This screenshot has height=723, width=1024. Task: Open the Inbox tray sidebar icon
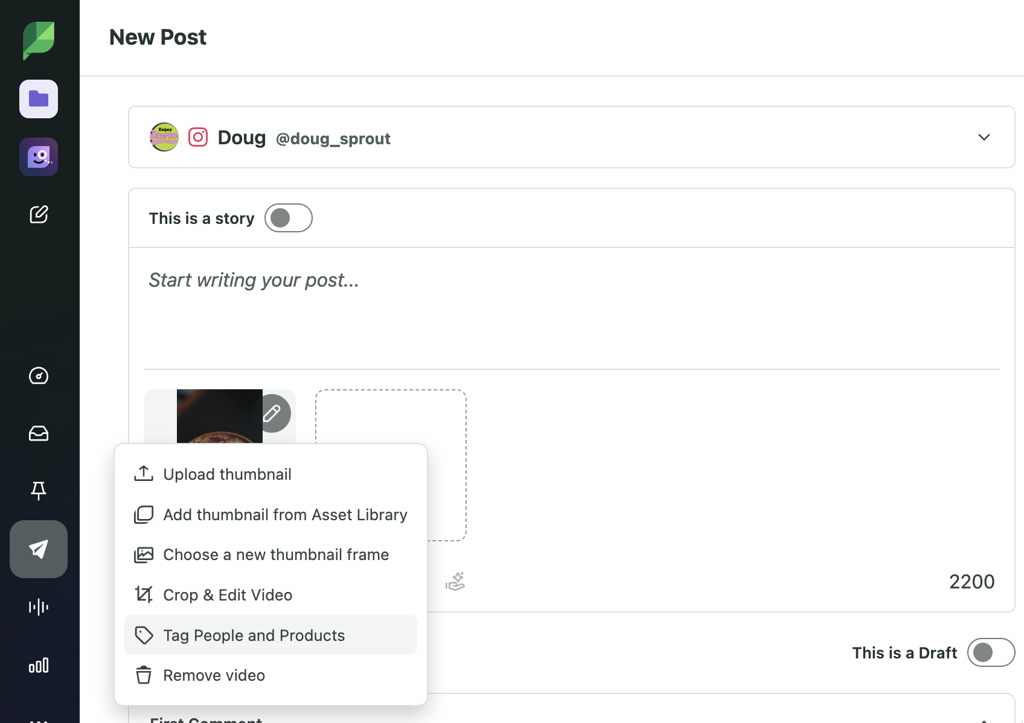39,433
